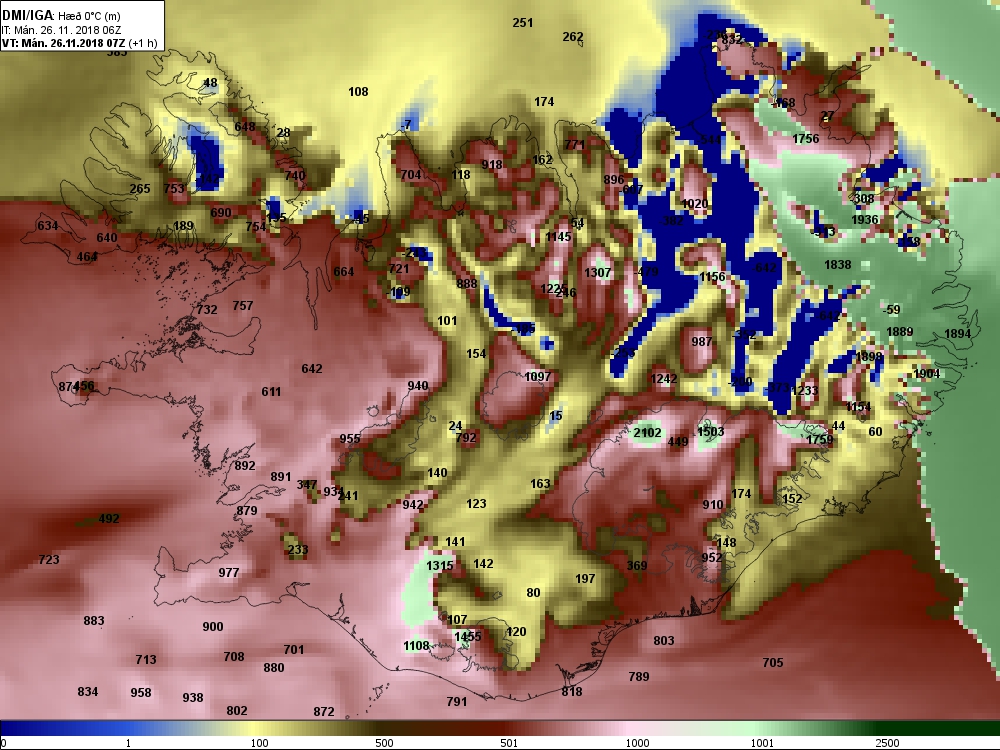The height and width of the screenshot is (750, 1000).
Task: Click the map value 705
Action: (772, 663)
